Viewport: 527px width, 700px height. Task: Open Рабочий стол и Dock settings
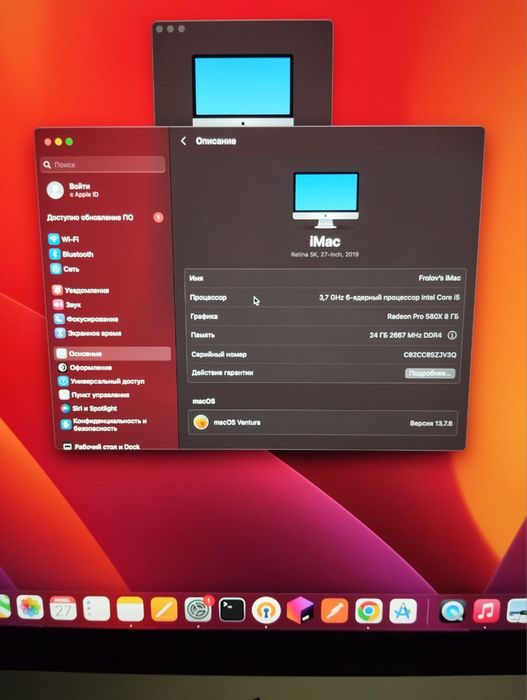(102, 446)
